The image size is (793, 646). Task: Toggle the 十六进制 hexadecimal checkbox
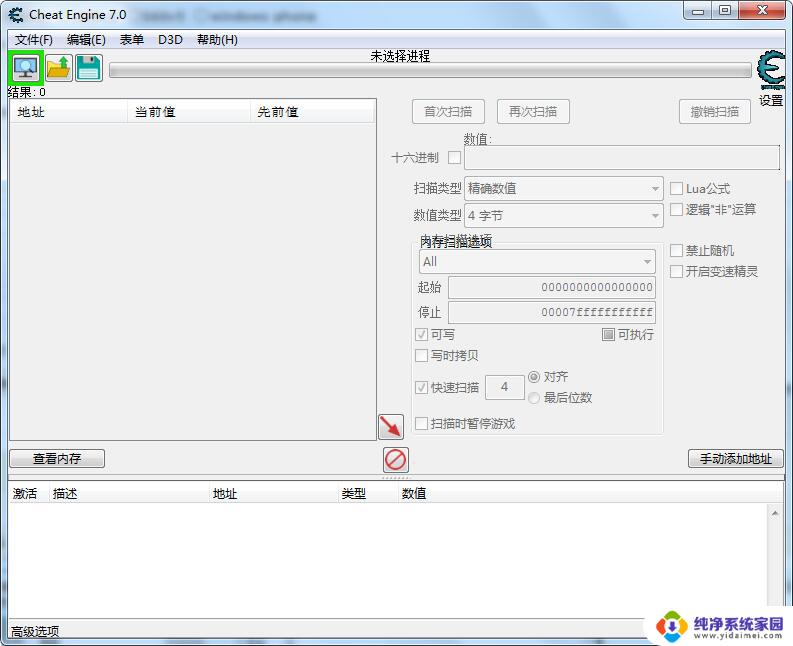455,158
